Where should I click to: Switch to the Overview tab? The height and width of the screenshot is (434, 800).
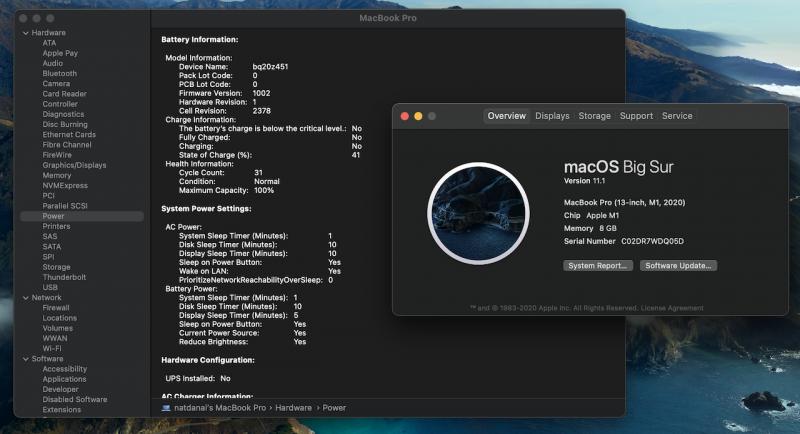[x=506, y=116]
